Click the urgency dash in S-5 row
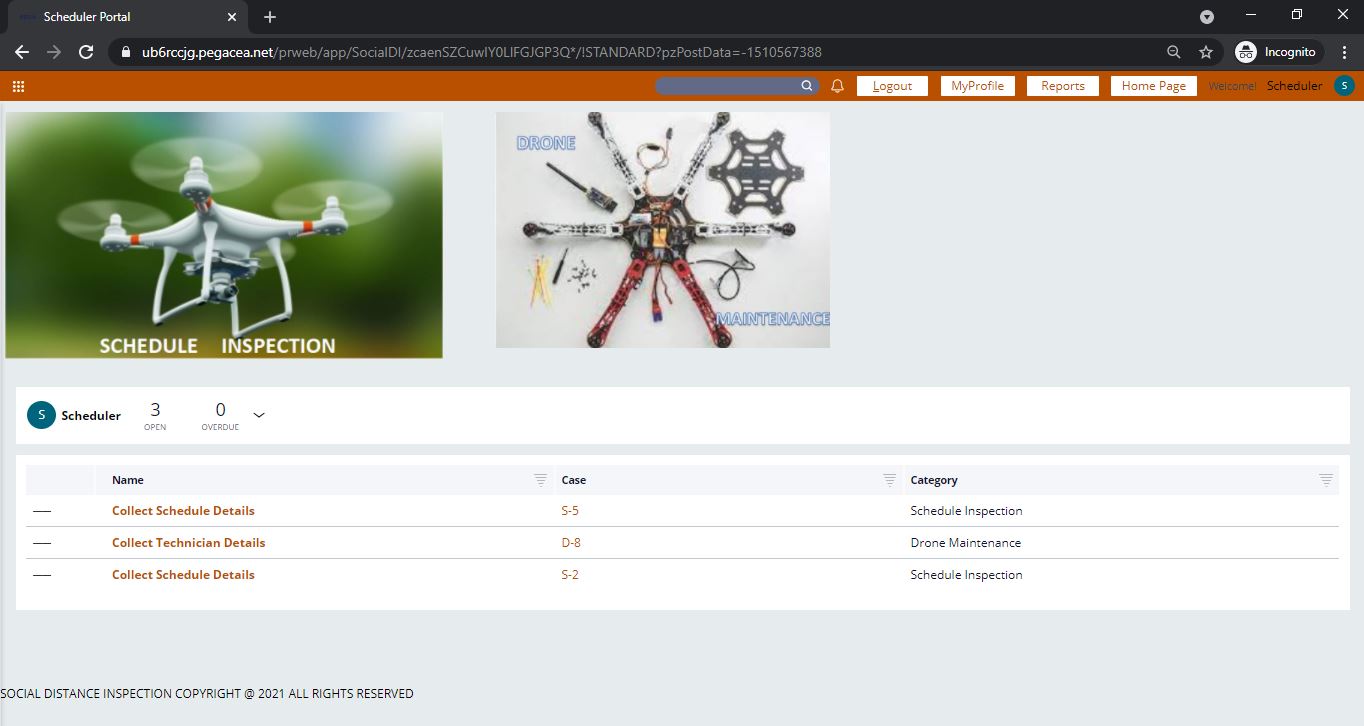Image resolution: width=1364 pixels, height=726 pixels. pos(42,511)
